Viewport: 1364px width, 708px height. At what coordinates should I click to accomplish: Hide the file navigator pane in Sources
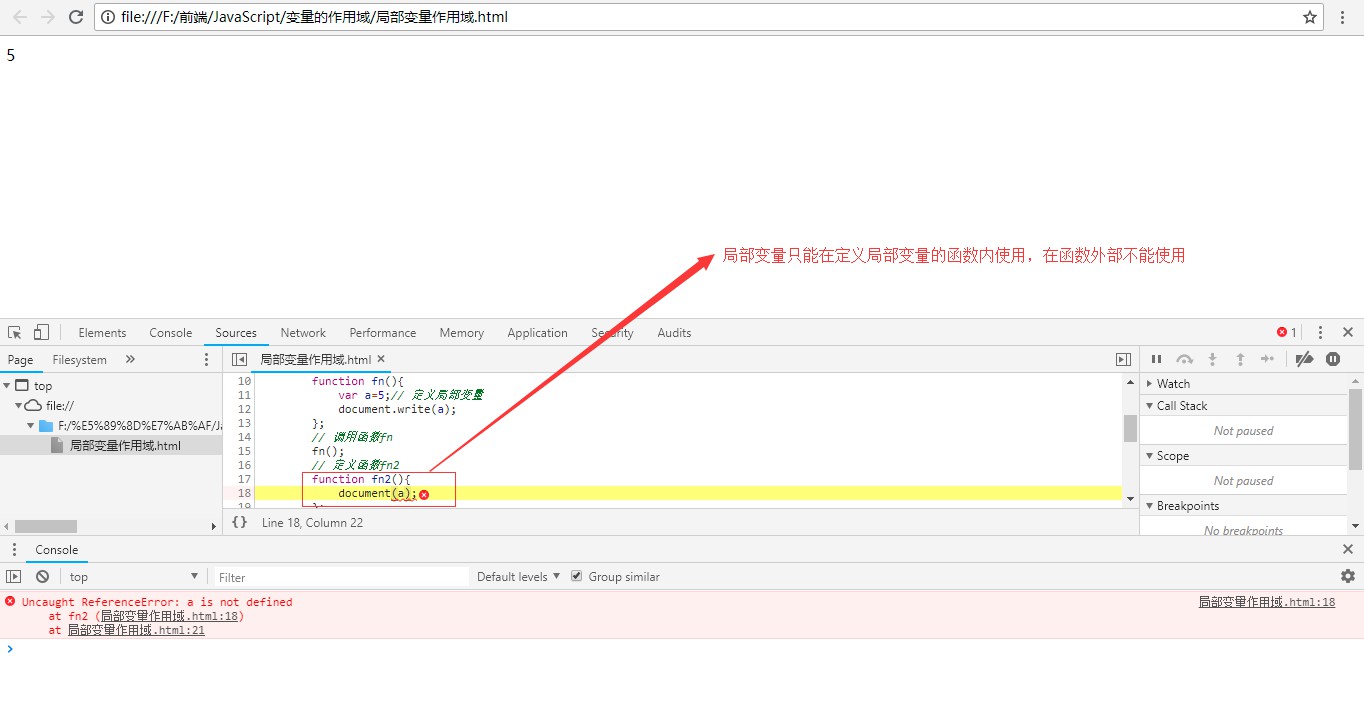pos(239,359)
